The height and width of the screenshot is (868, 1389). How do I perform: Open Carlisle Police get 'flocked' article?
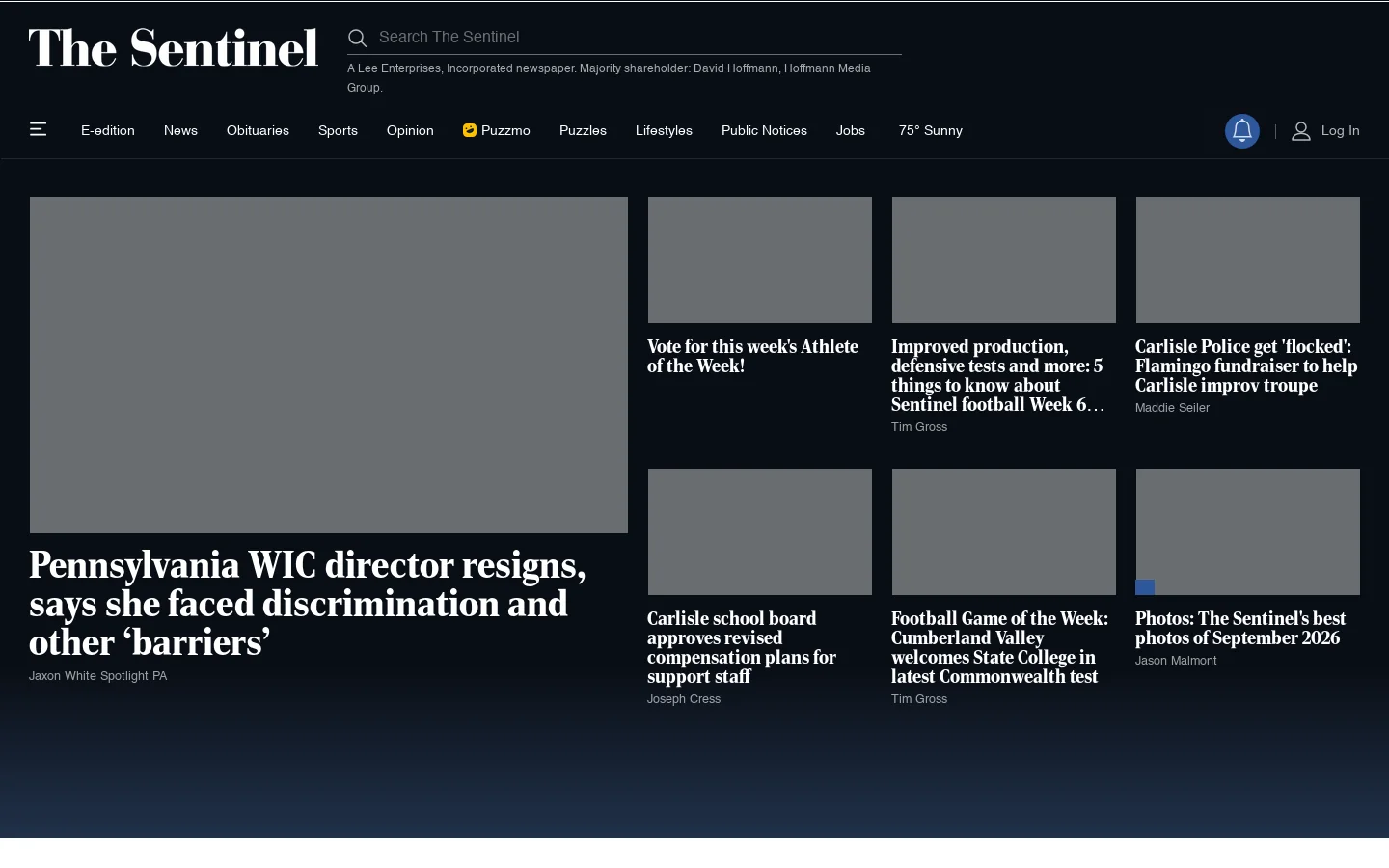[x=1246, y=366]
